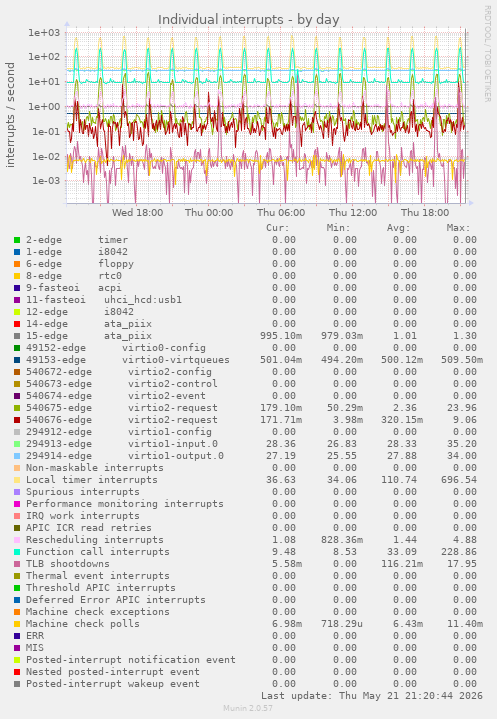Click the TLB shootdowns color swatch
497x719 pixels.
pyautogui.click(x=17, y=564)
